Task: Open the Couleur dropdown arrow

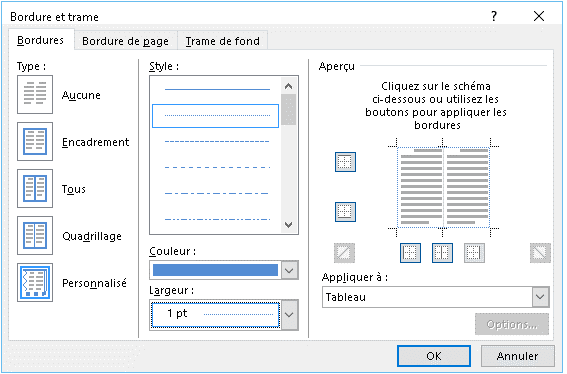Action: tap(289, 270)
